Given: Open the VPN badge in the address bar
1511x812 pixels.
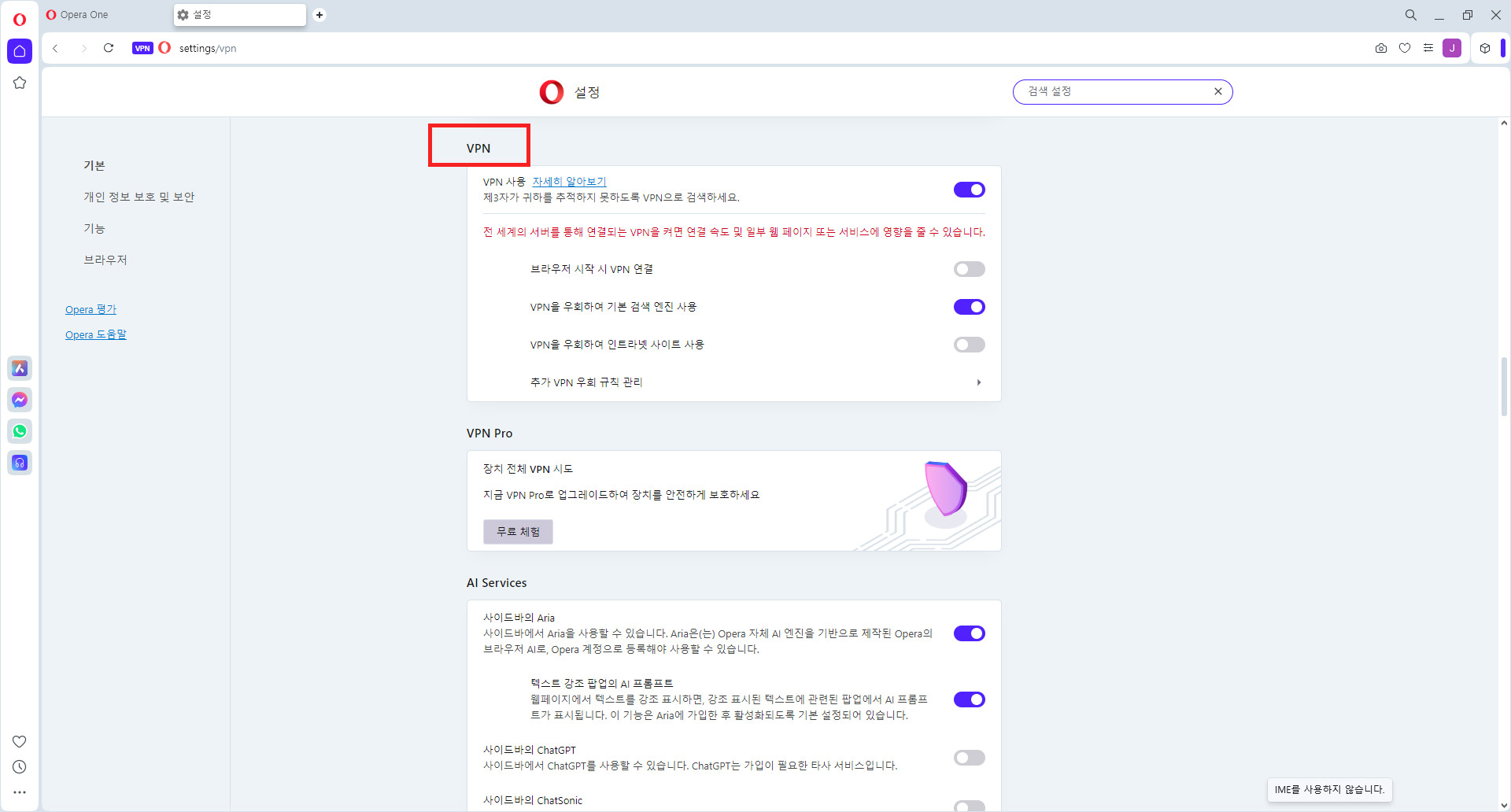Looking at the screenshot, I should [x=142, y=48].
